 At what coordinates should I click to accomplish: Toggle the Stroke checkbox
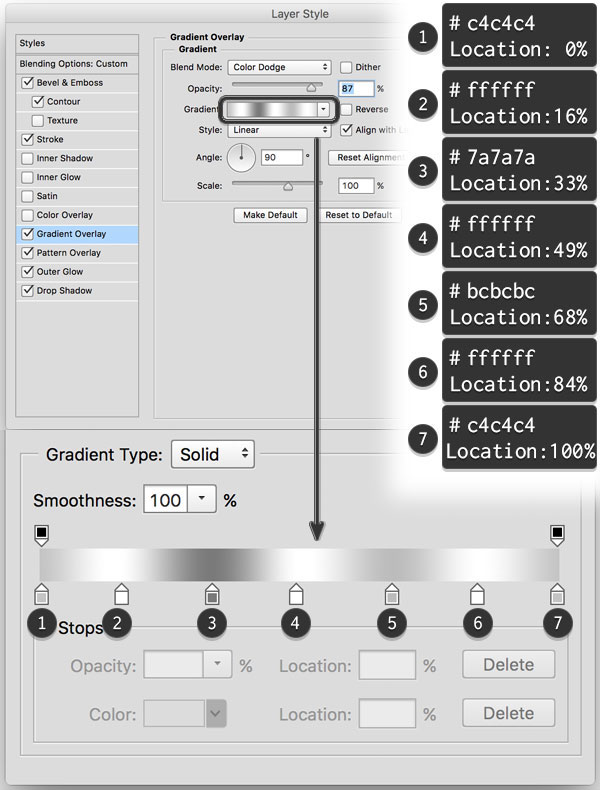click(x=28, y=139)
